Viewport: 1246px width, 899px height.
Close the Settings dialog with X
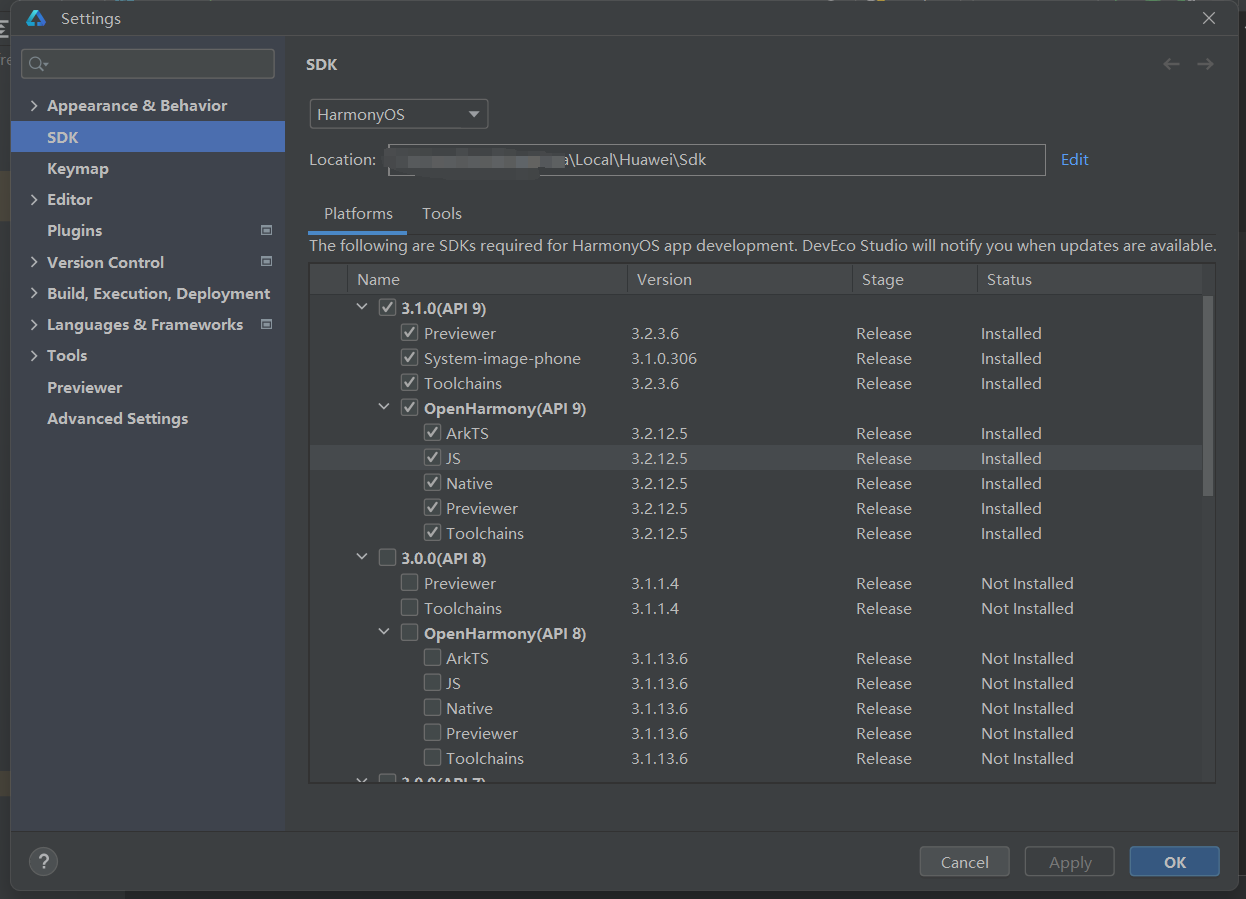coord(1209,18)
